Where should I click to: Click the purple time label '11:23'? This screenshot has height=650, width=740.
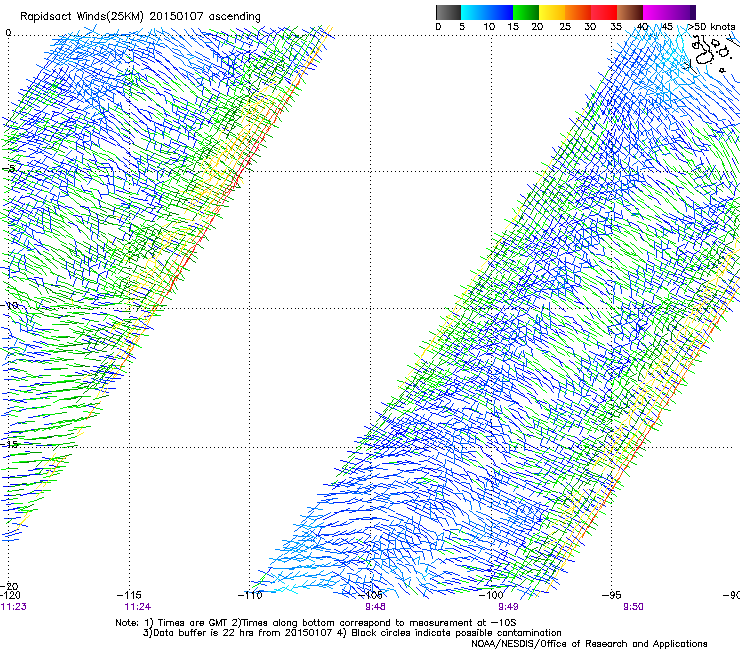click(14, 607)
